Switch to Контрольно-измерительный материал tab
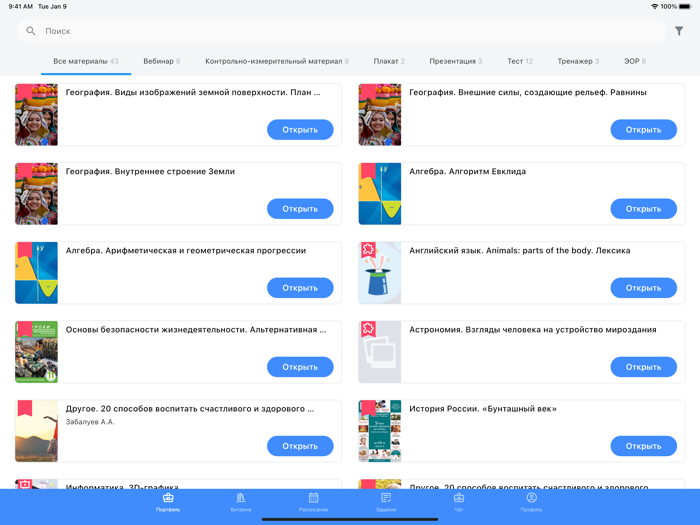700x525 pixels. (277, 61)
